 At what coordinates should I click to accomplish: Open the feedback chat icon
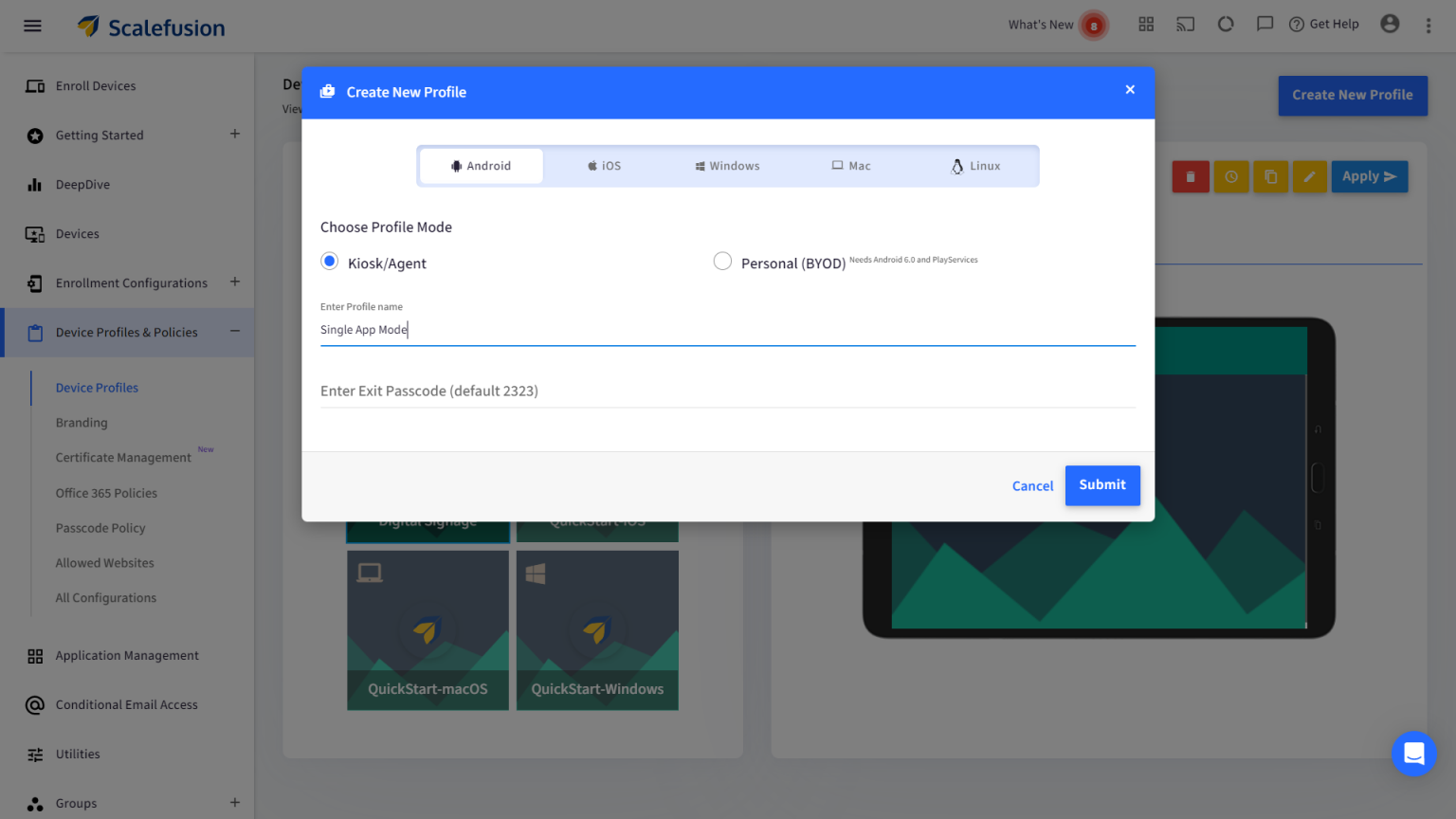(x=1265, y=24)
